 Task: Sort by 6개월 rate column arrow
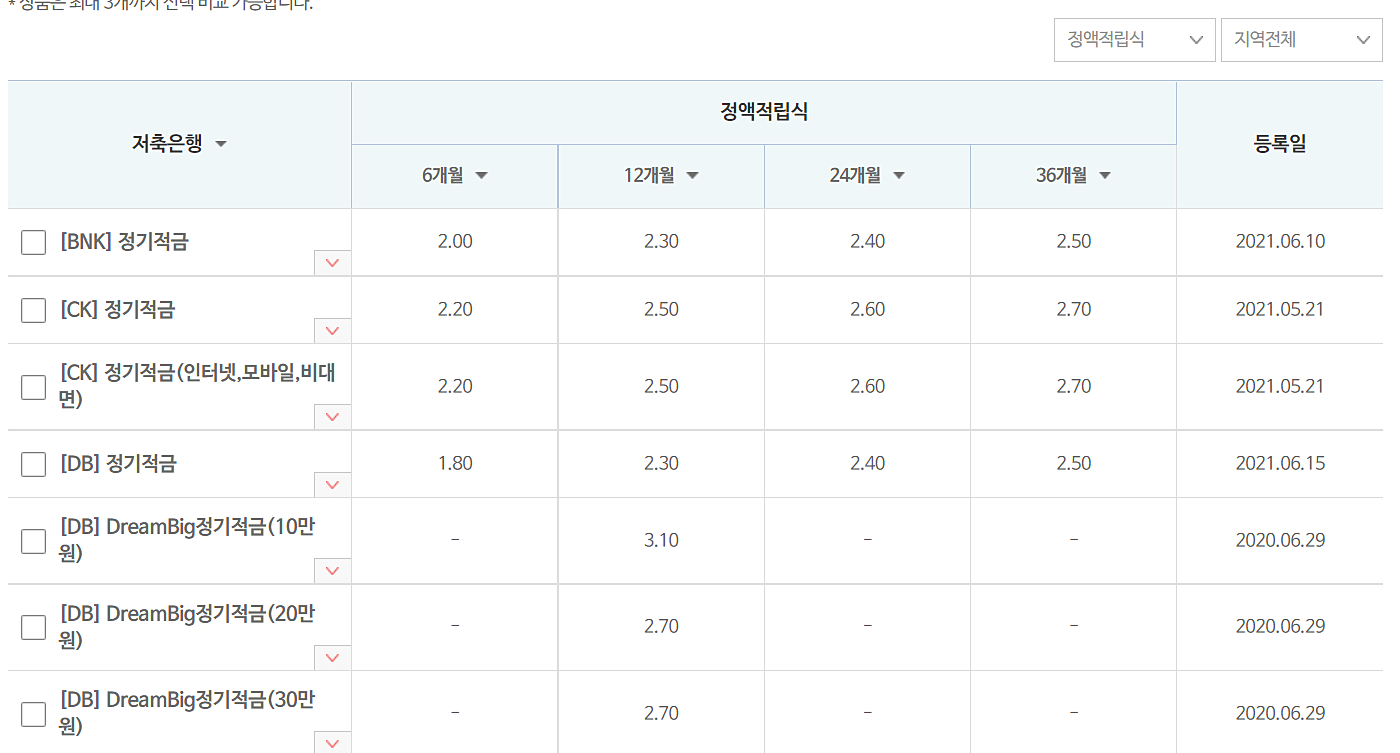481,176
